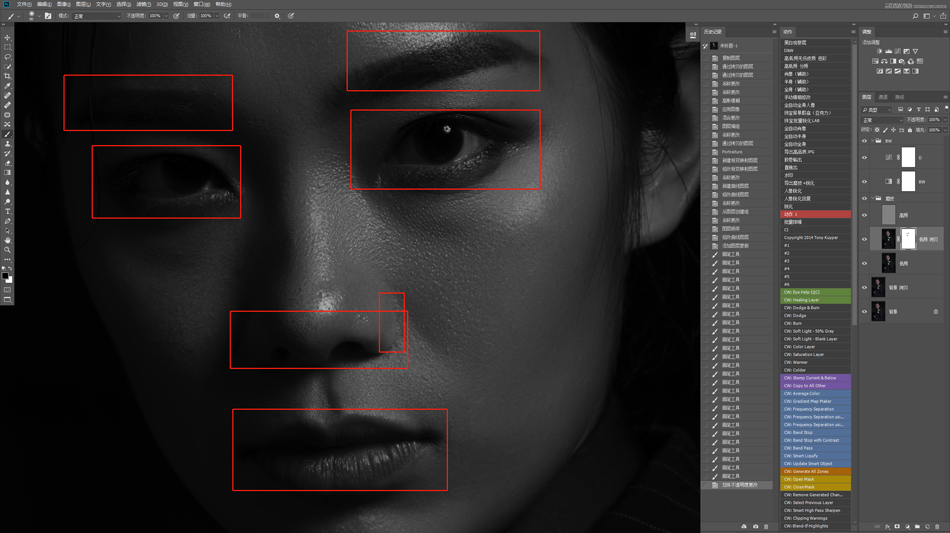This screenshot has height=533, width=950.
Task: Switch to the 路径 (Paths) tab
Action: coord(899,97)
